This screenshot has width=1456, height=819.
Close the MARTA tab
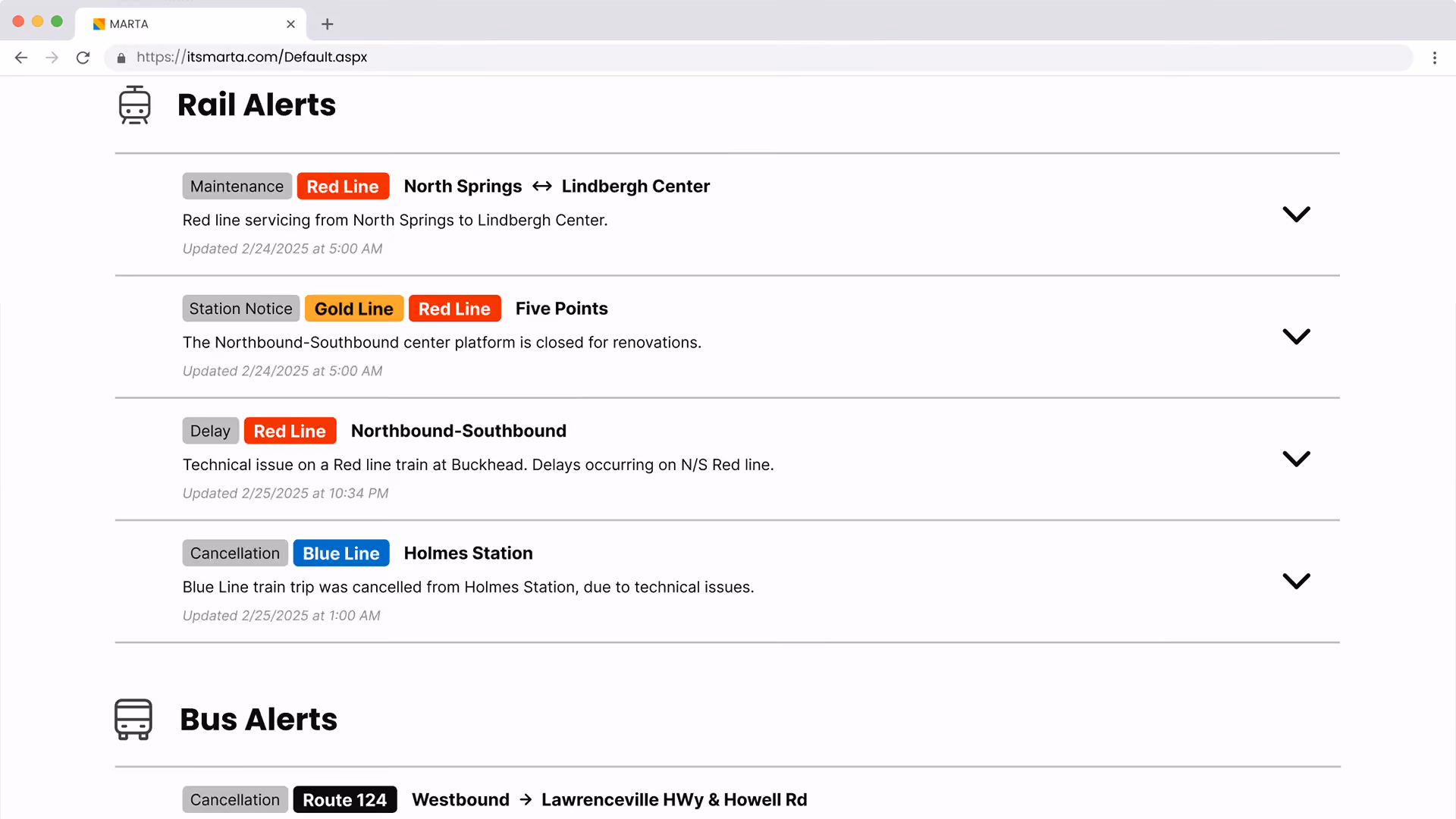pos(290,24)
